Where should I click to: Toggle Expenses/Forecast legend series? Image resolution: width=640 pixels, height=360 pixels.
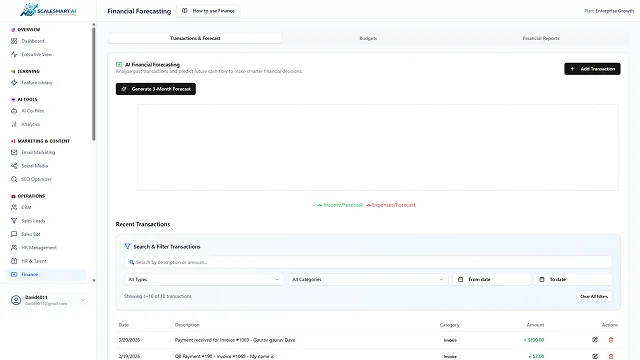(391, 205)
